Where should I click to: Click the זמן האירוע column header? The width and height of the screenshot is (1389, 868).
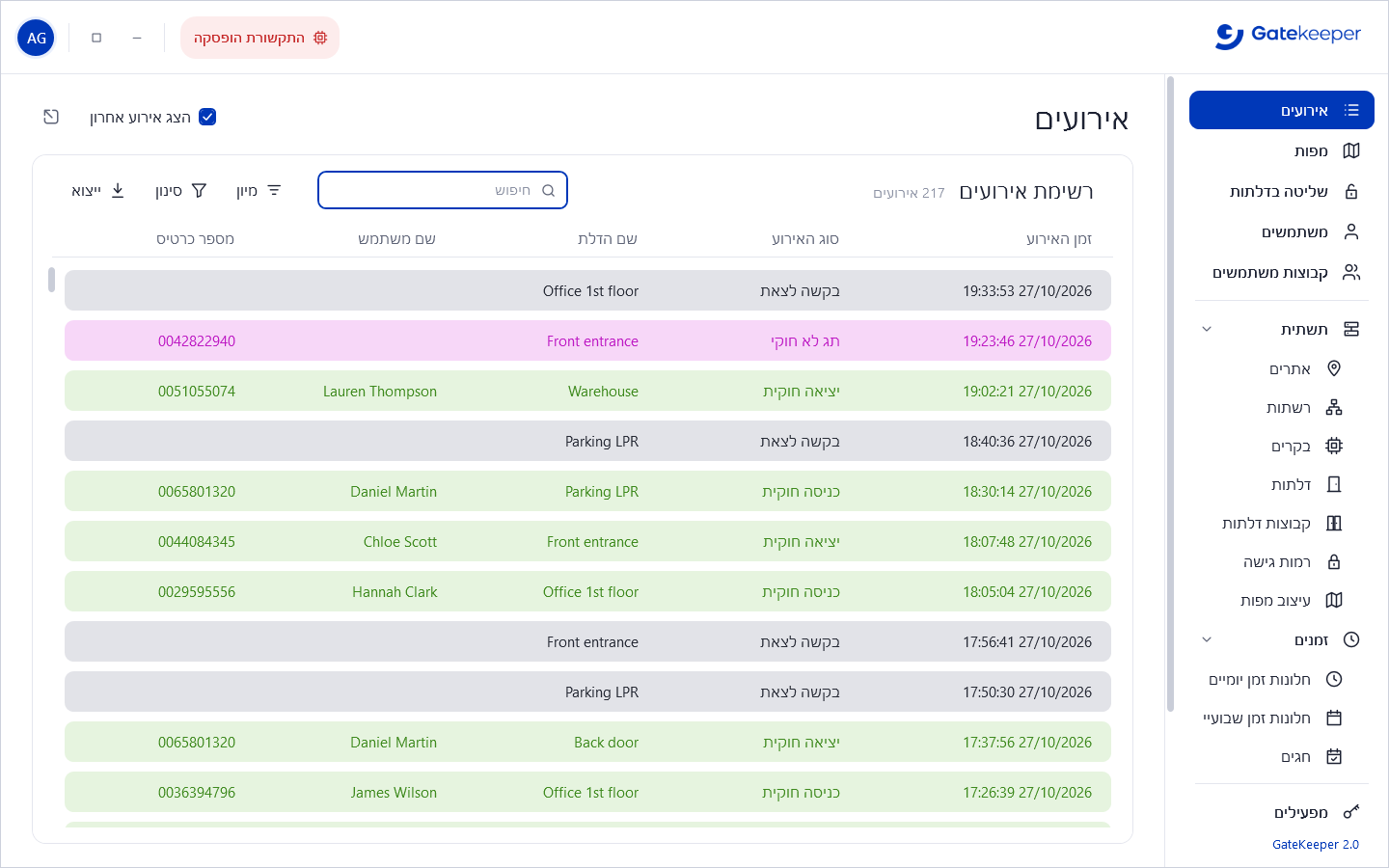(x=1059, y=238)
